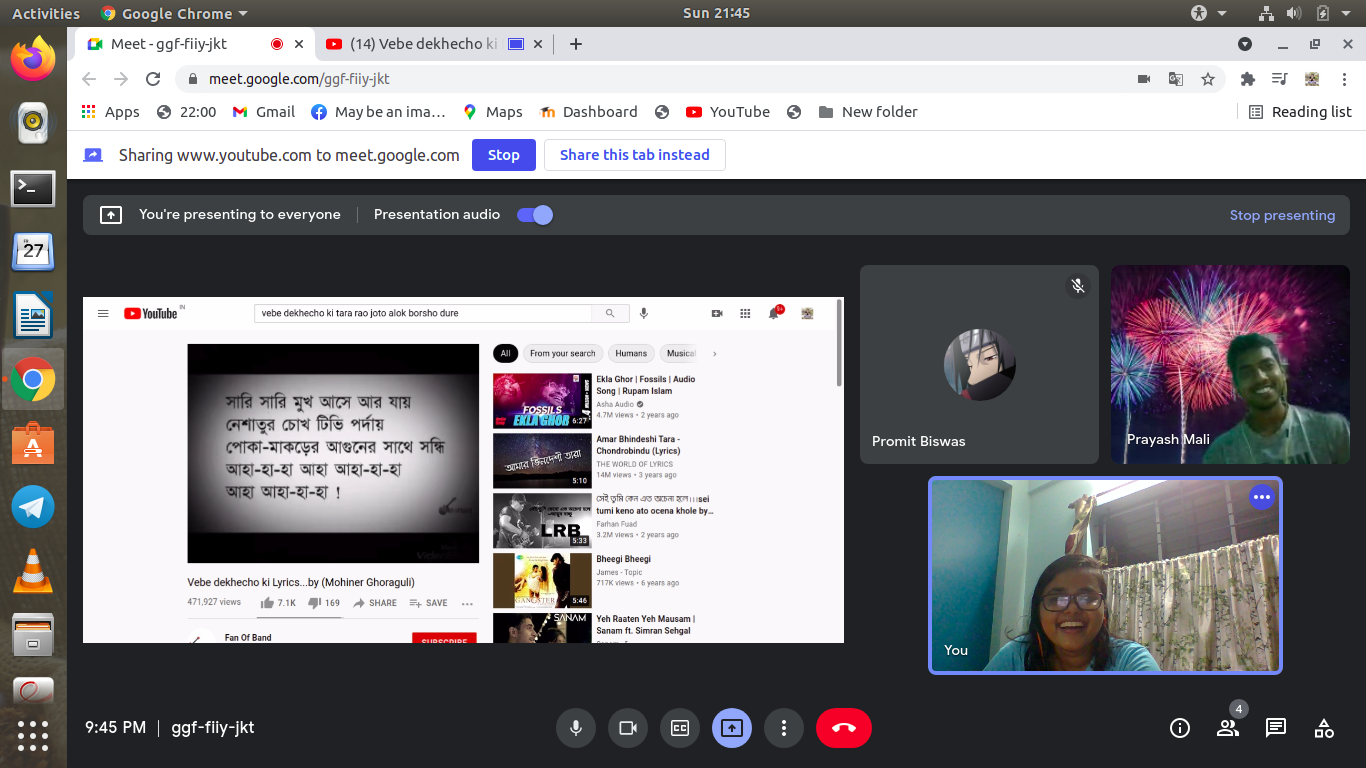Open options on your self-view tile
Viewport: 1366px width, 768px height.
point(1262,497)
